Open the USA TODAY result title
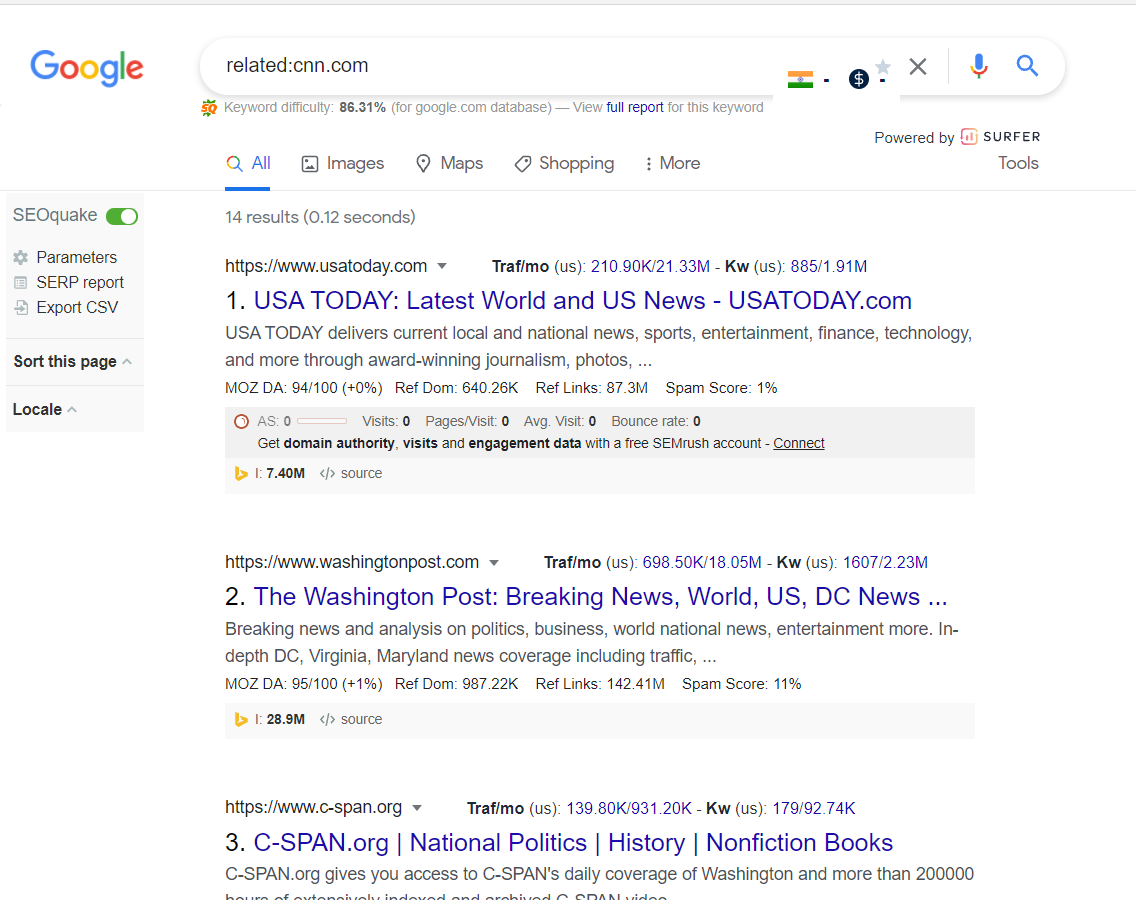The image size is (1136, 900). (x=582, y=301)
